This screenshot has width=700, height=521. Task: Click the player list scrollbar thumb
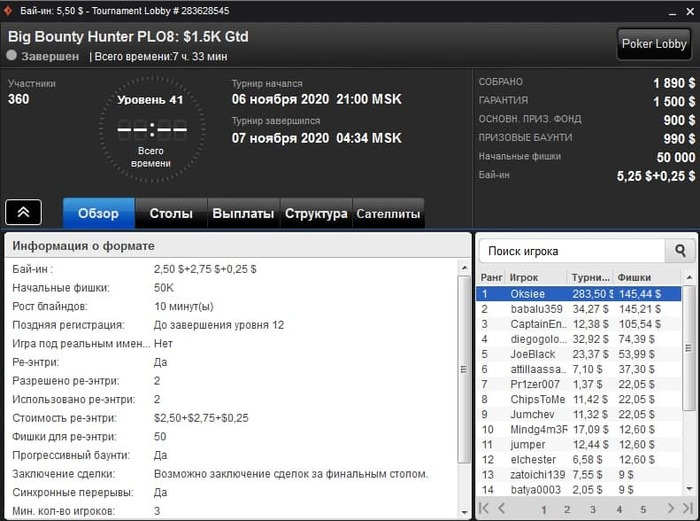coord(688,347)
